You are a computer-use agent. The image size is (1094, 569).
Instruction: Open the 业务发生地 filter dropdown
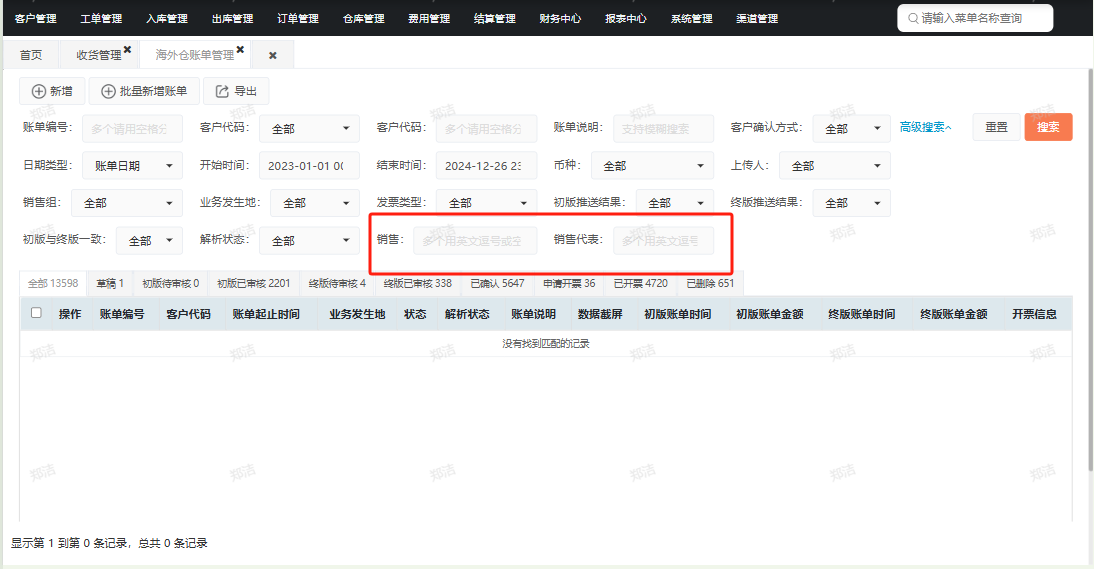[x=315, y=203]
